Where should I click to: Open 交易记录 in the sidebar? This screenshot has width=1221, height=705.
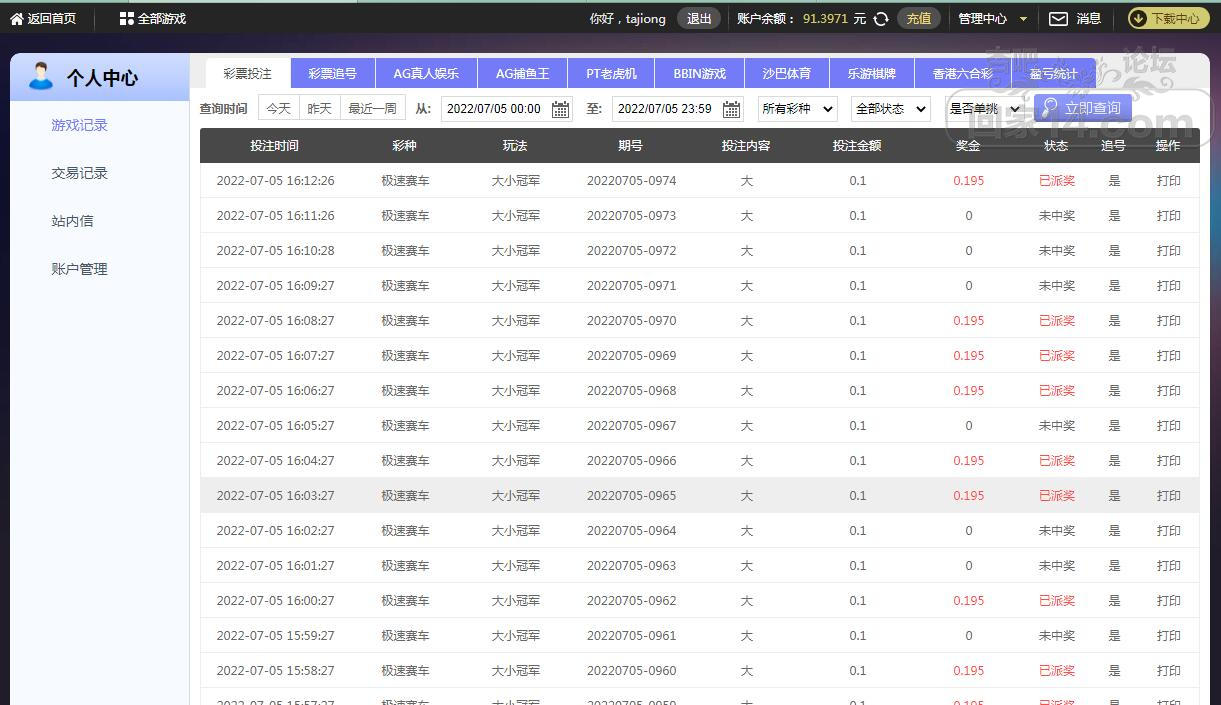[80, 173]
